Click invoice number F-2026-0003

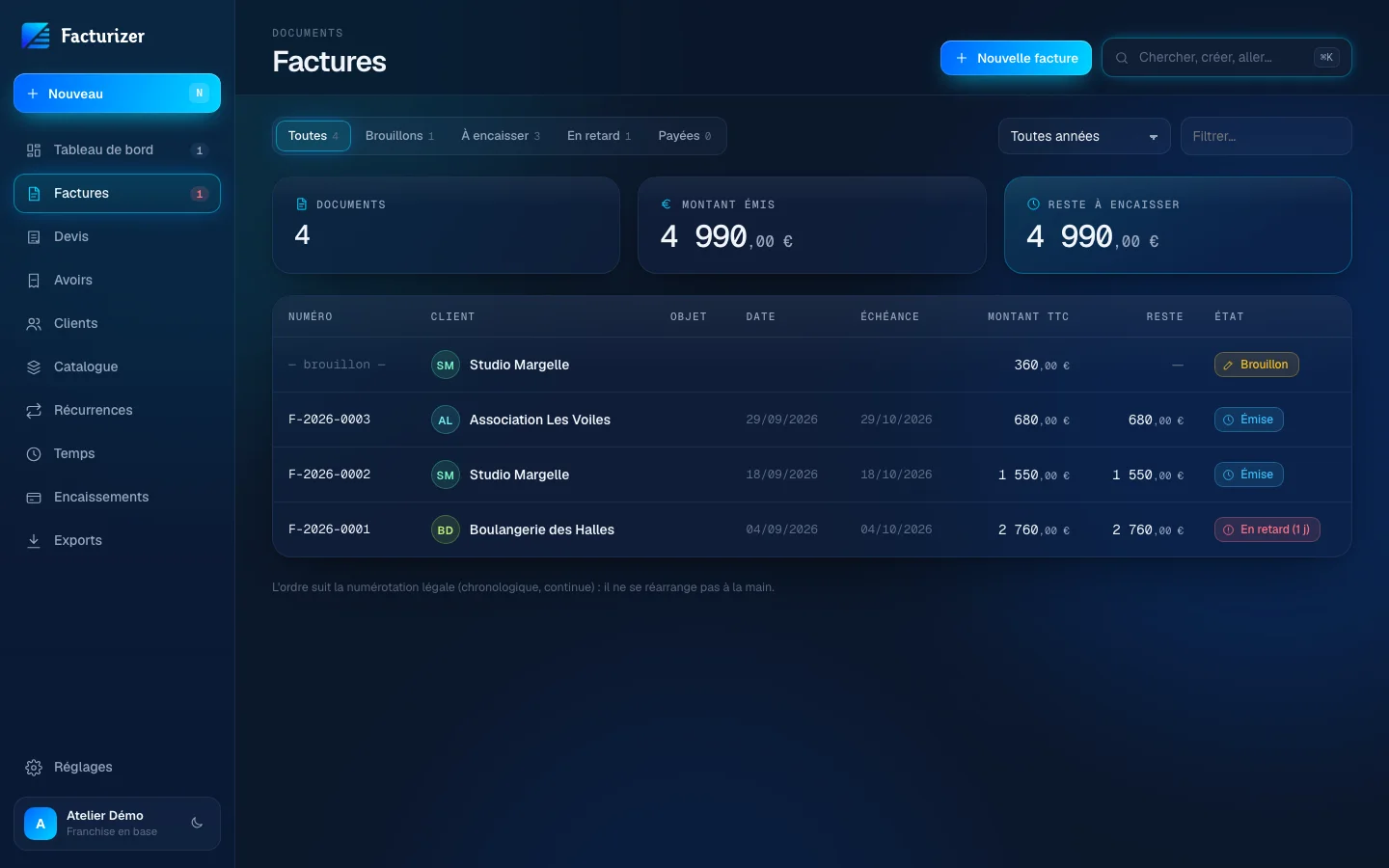[329, 420]
